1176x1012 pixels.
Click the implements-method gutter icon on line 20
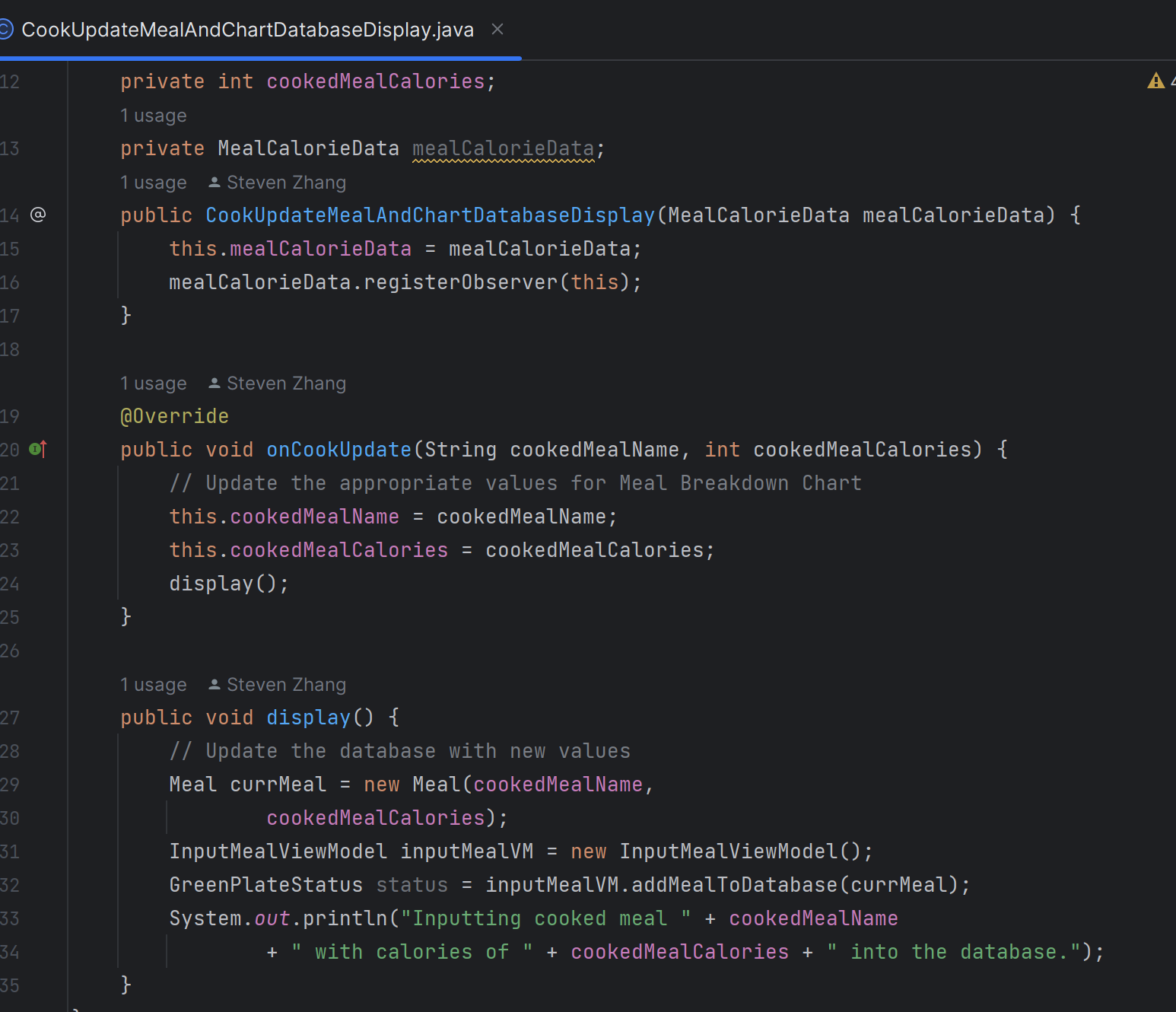coord(38,449)
